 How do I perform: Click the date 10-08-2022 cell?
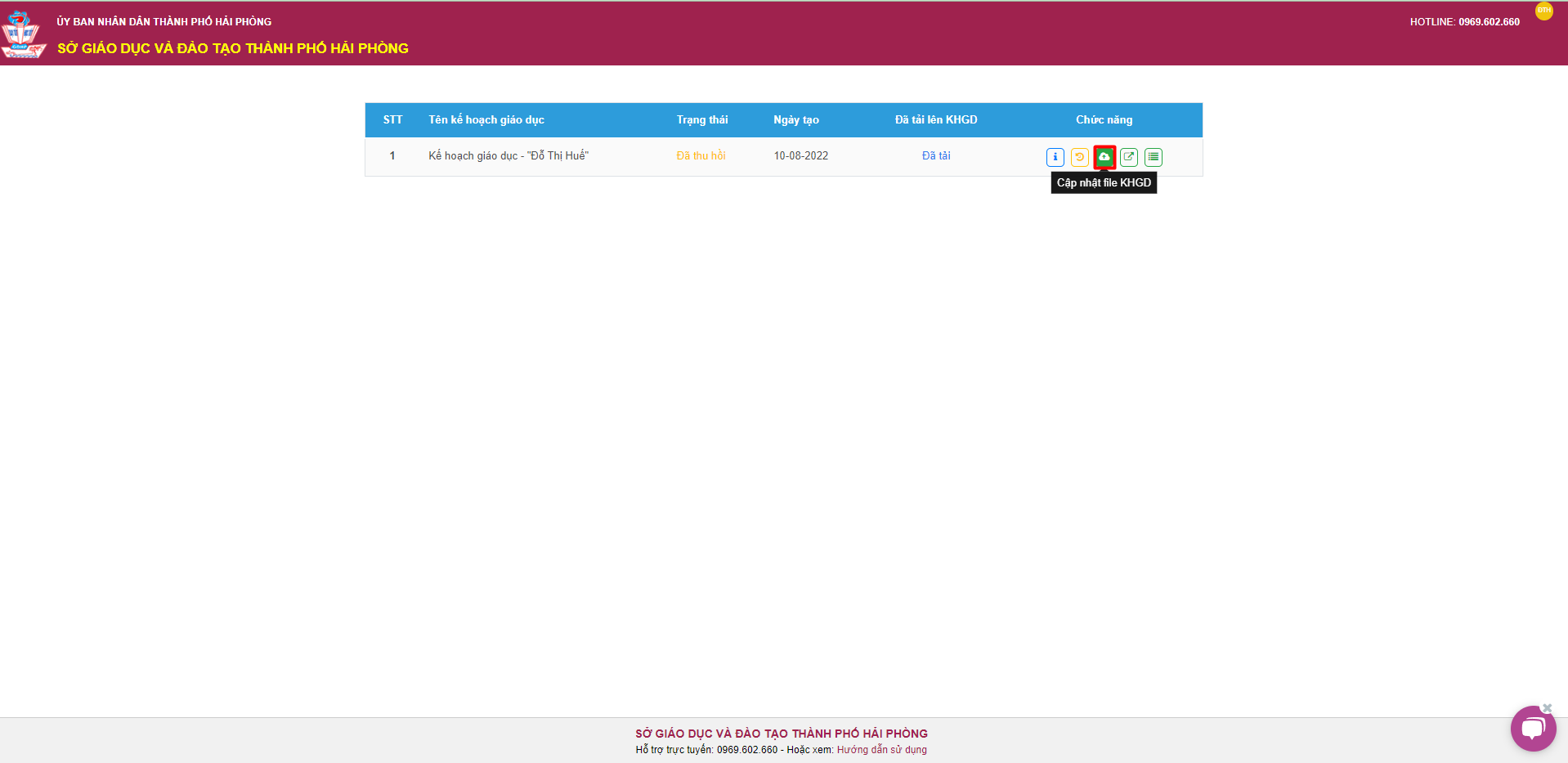800,156
